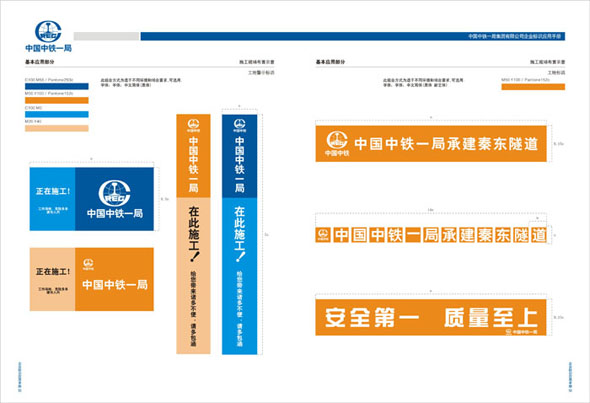
Task: Click 正在施工! on the light blue panel
Action: [x=53, y=191]
